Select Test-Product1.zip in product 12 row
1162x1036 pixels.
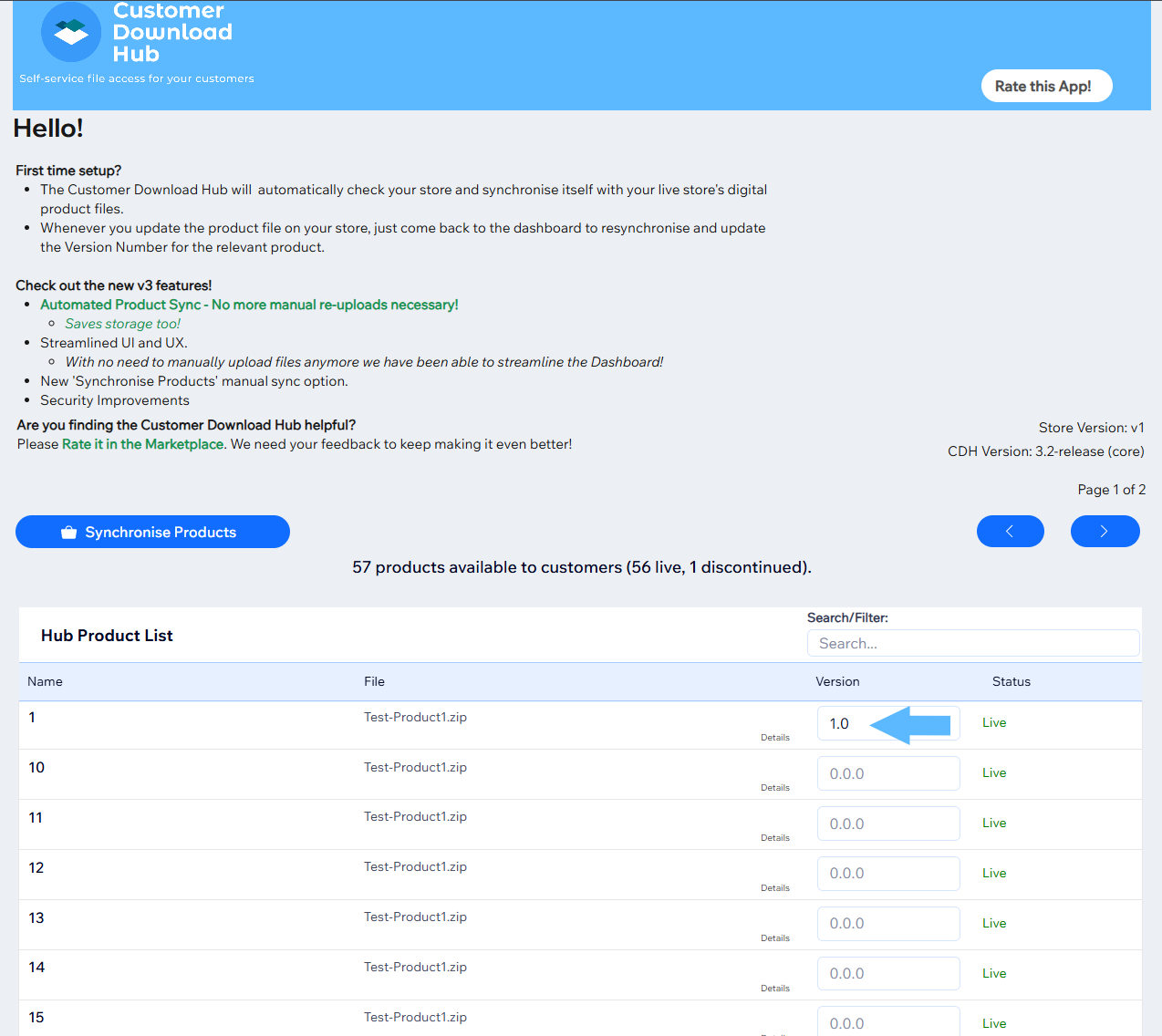point(415,866)
